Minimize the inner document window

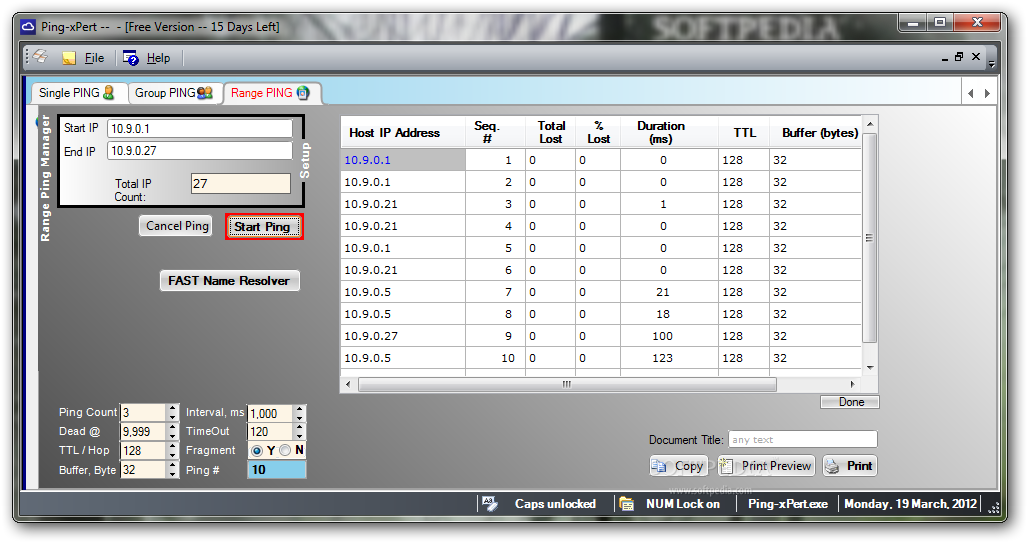coord(945,59)
